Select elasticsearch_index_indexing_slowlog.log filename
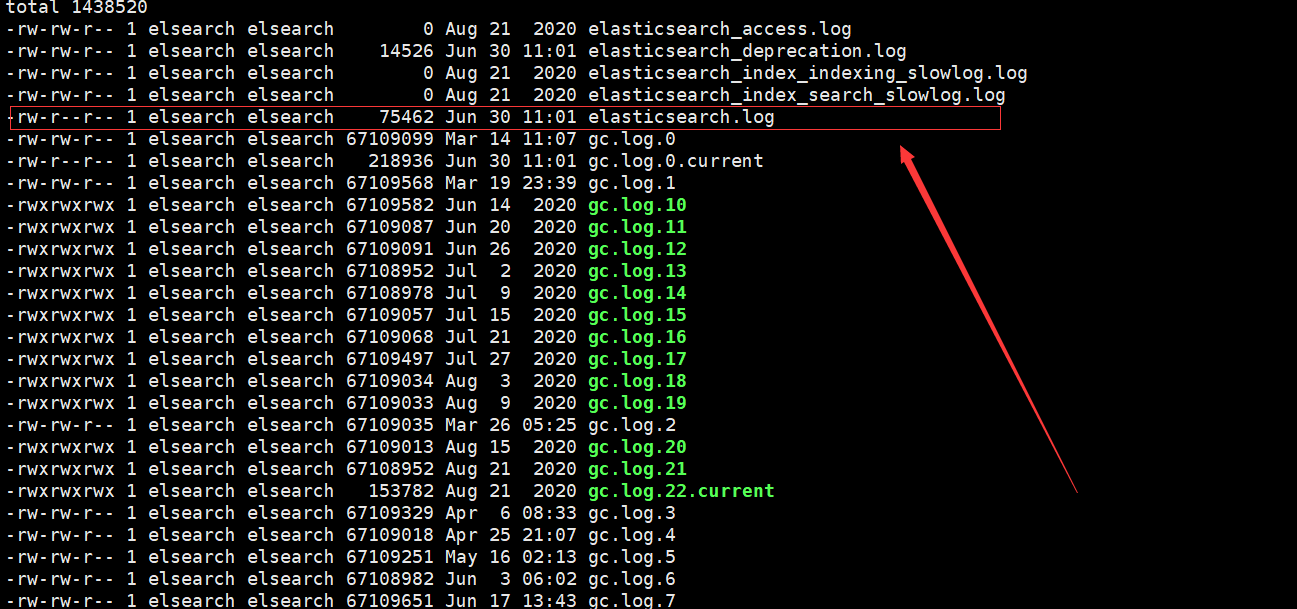Image resolution: width=1297 pixels, height=609 pixels. pyautogui.click(x=808, y=73)
